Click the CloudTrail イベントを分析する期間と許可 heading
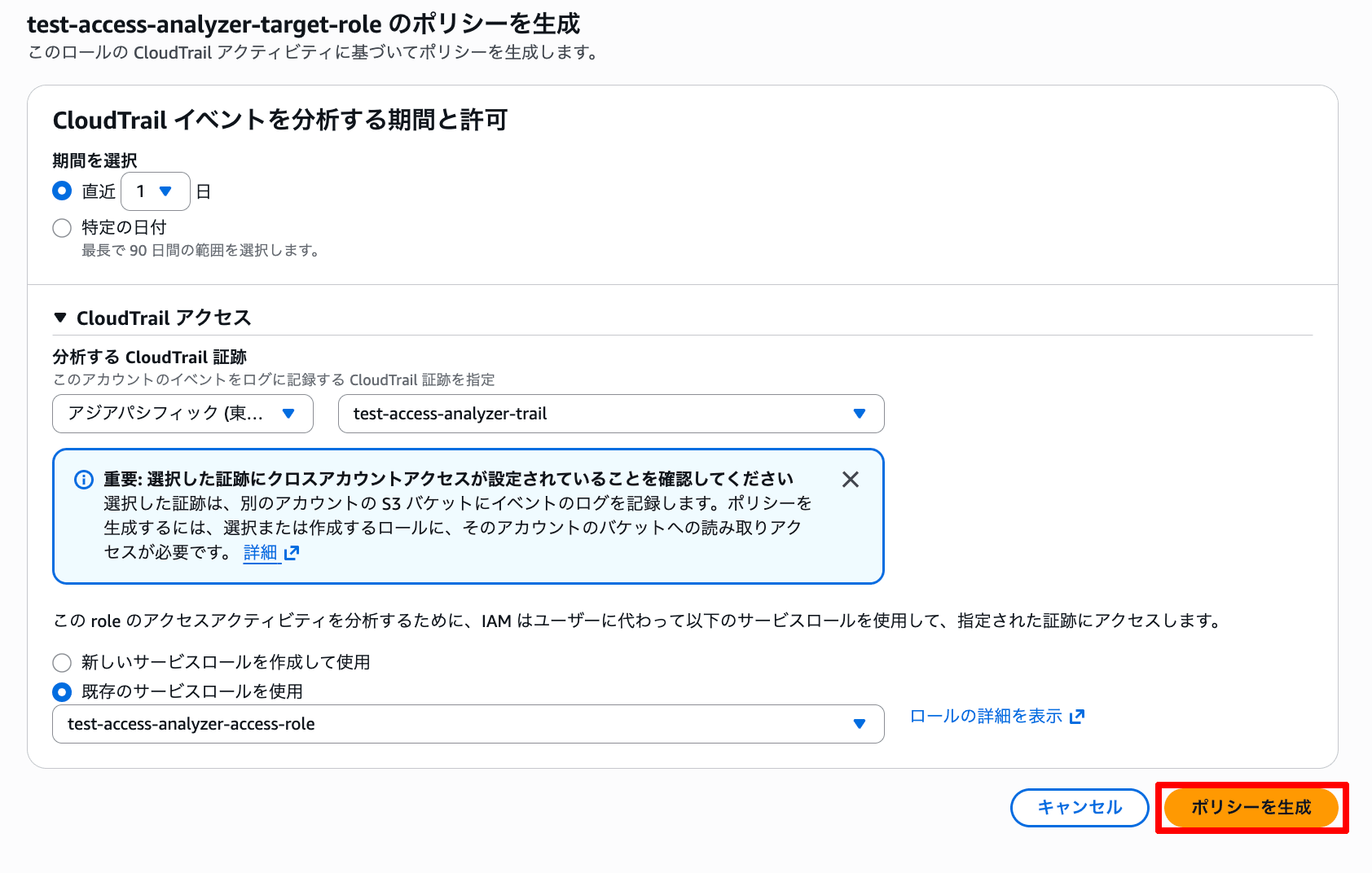Viewport: 1372px width, 873px height. point(280,121)
